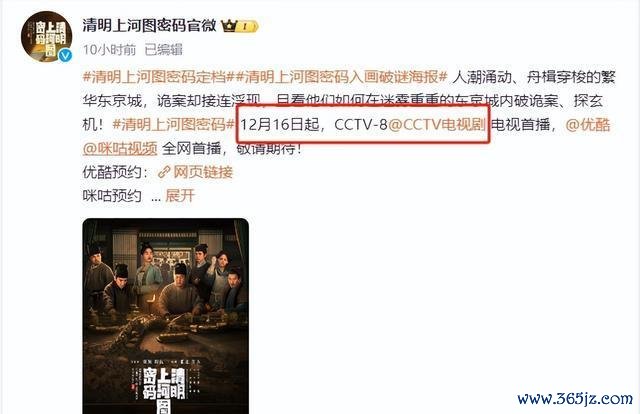This screenshot has width=640, height=414.
Task: Open hashtag #清明上河图密码入画破谜海报#
Action: pos(342,77)
